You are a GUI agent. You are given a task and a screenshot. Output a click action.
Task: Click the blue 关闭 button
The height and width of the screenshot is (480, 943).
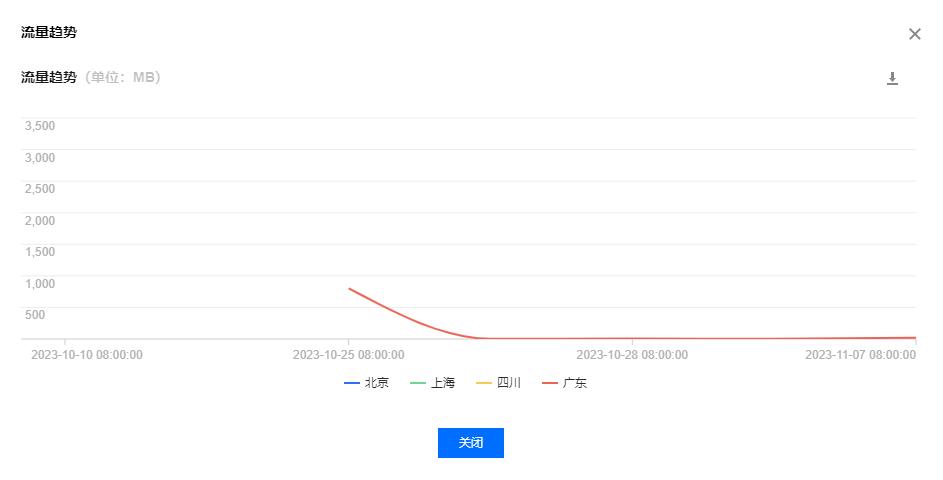pyautogui.click(x=470, y=443)
